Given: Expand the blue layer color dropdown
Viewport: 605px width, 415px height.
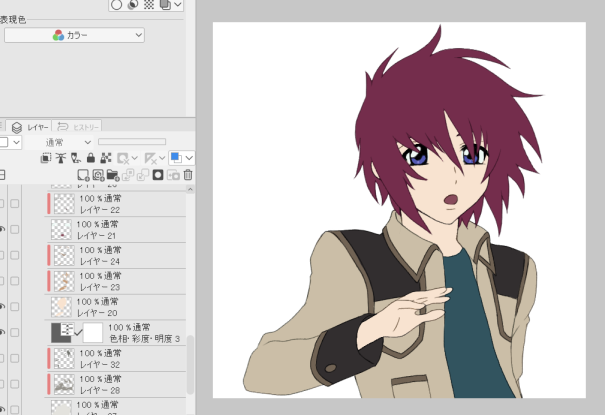Looking at the screenshot, I should click(189, 158).
